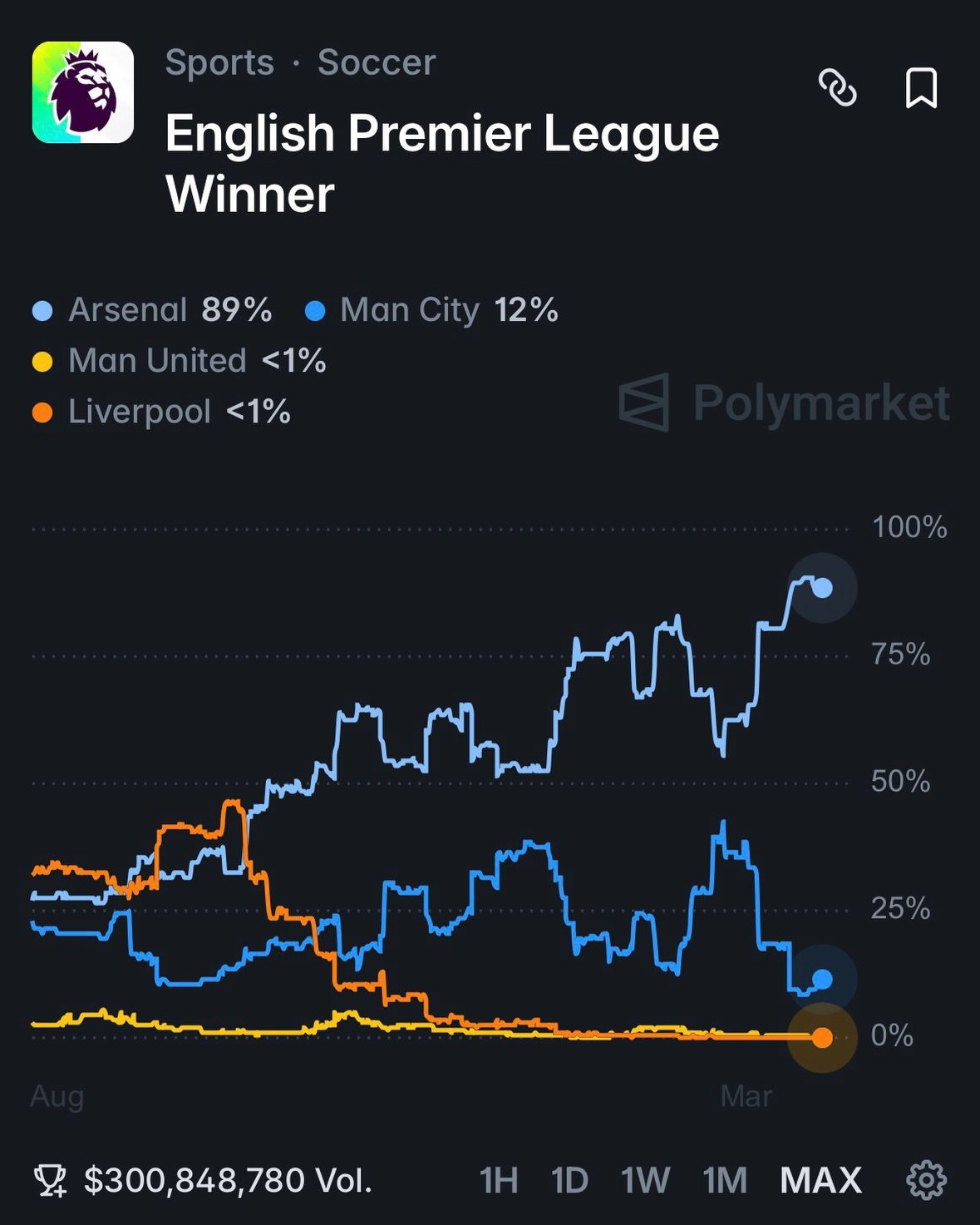Click the trophy volume icon
The height and width of the screenshot is (1225, 980).
pyautogui.click(x=50, y=1180)
